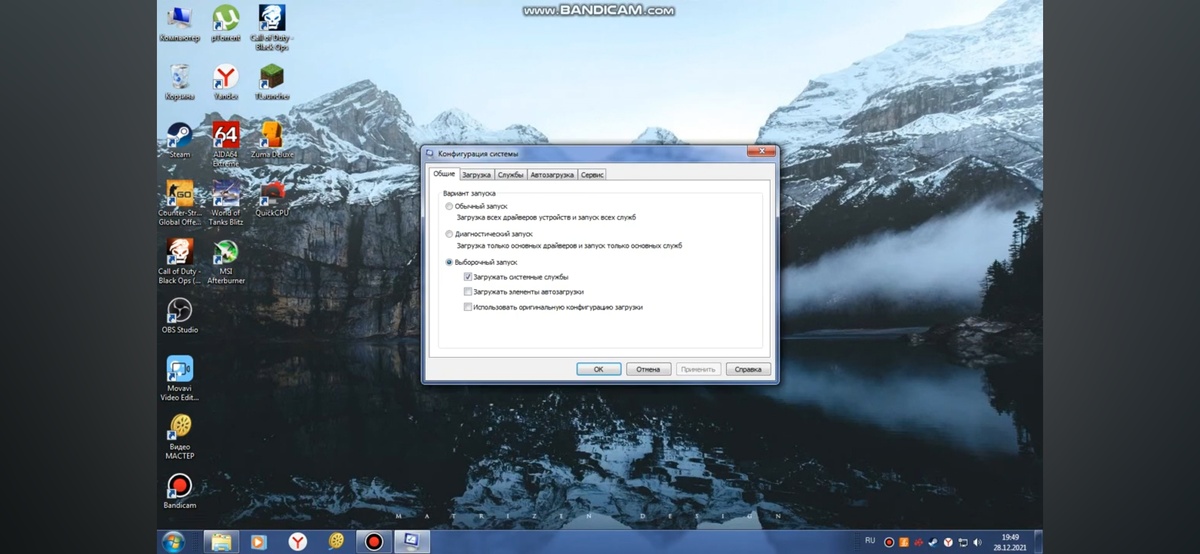Switch to the Службы tab
The height and width of the screenshot is (554, 1200).
[510, 175]
